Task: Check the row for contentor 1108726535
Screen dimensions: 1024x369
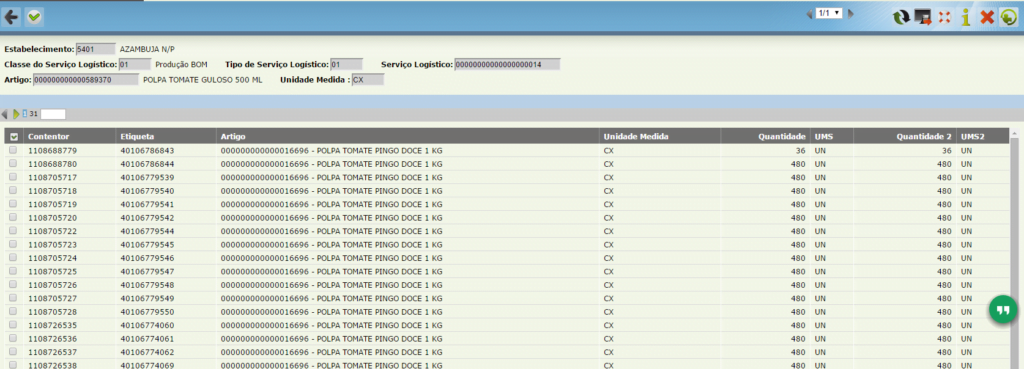Action: click(x=13, y=325)
